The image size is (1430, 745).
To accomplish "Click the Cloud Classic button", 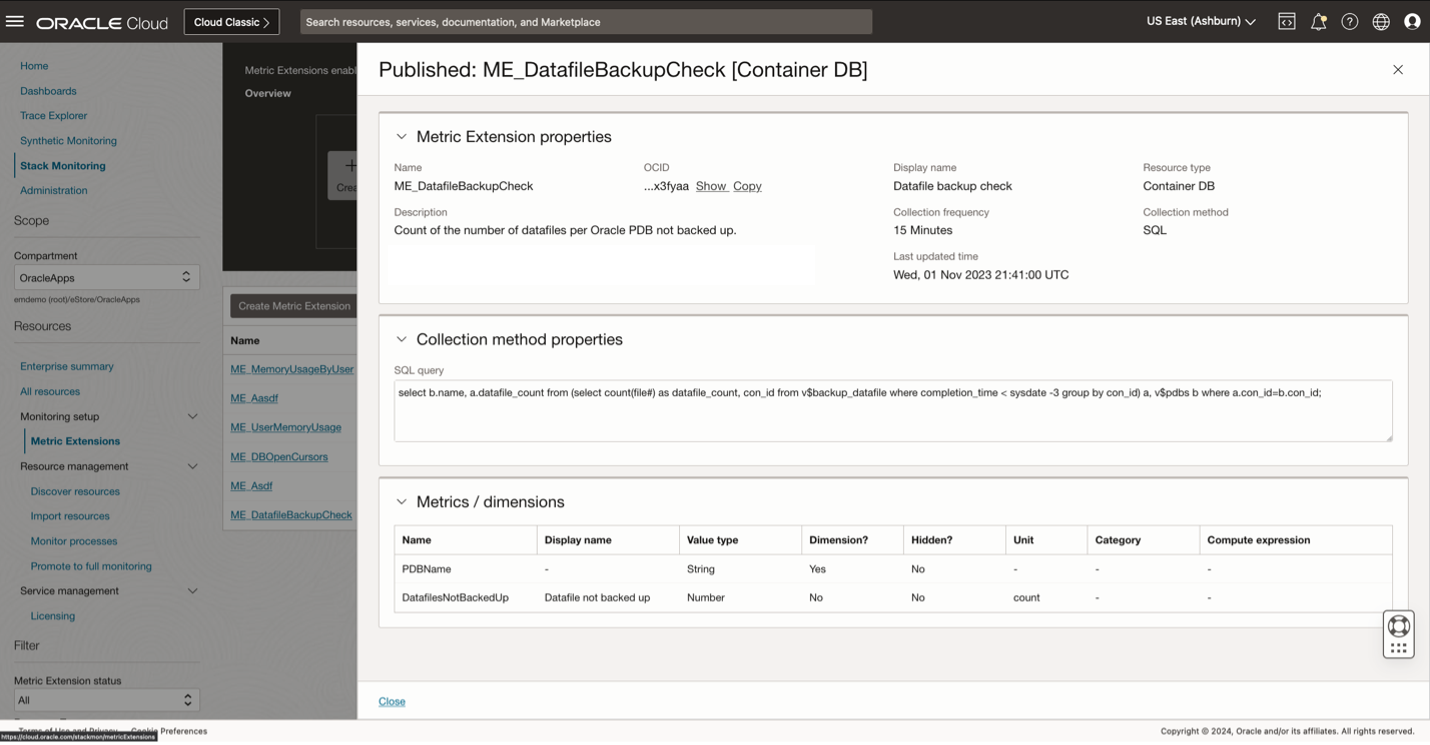I will point(231,22).
